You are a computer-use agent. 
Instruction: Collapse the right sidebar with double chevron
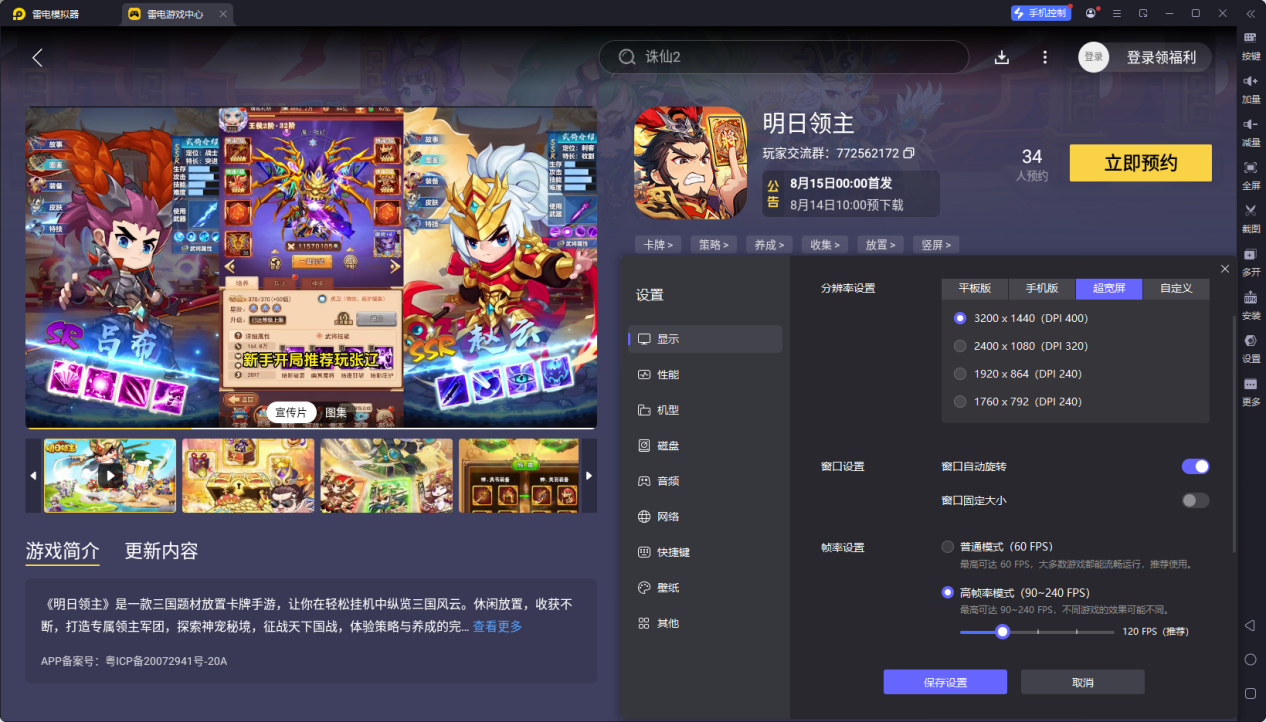(x=1250, y=13)
